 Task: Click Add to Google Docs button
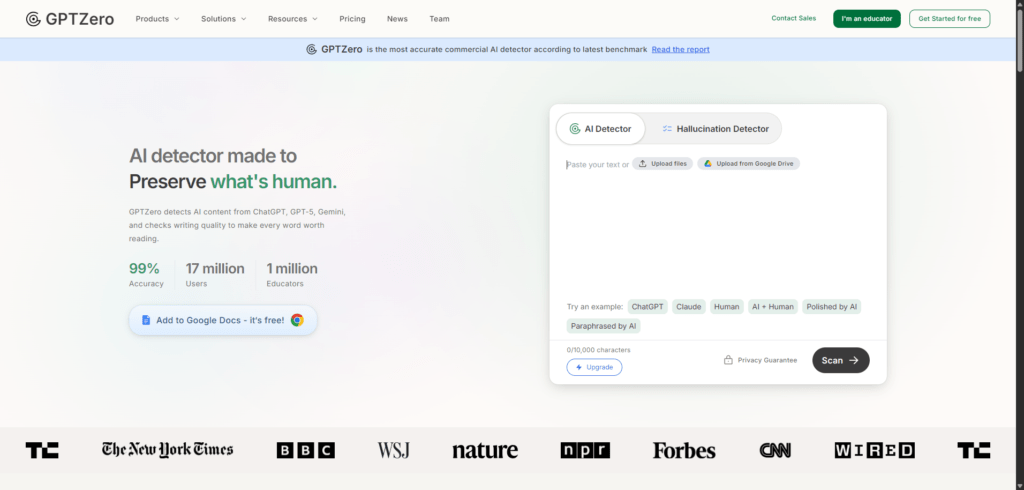[x=223, y=320]
